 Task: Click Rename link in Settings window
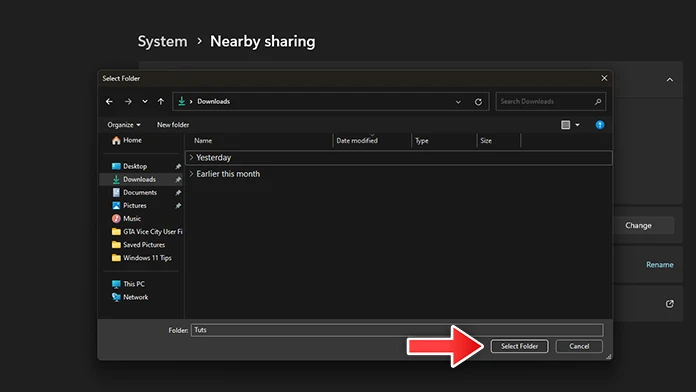coord(660,265)
